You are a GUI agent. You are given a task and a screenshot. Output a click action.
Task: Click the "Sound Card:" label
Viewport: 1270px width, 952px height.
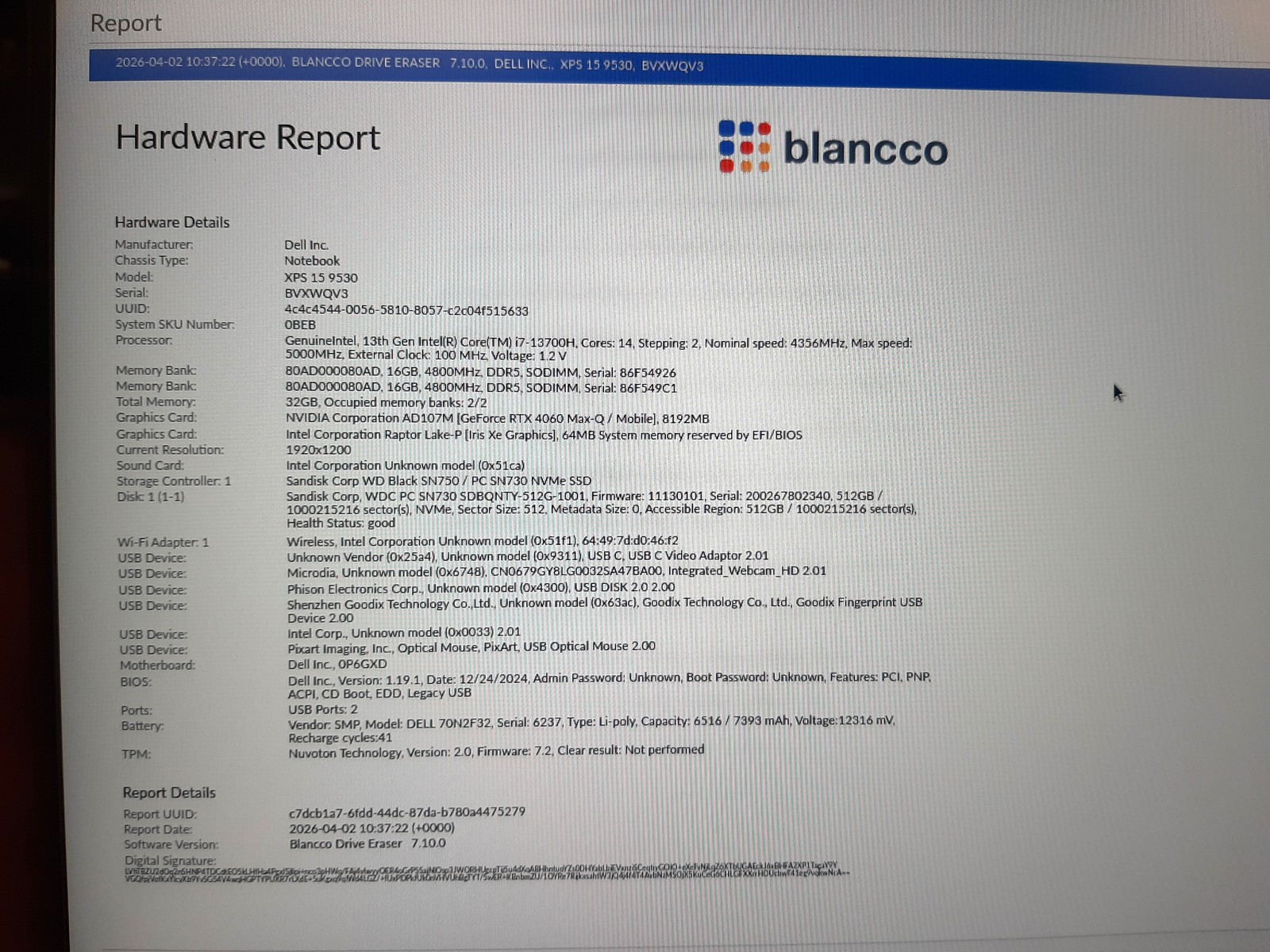[150, 466]
